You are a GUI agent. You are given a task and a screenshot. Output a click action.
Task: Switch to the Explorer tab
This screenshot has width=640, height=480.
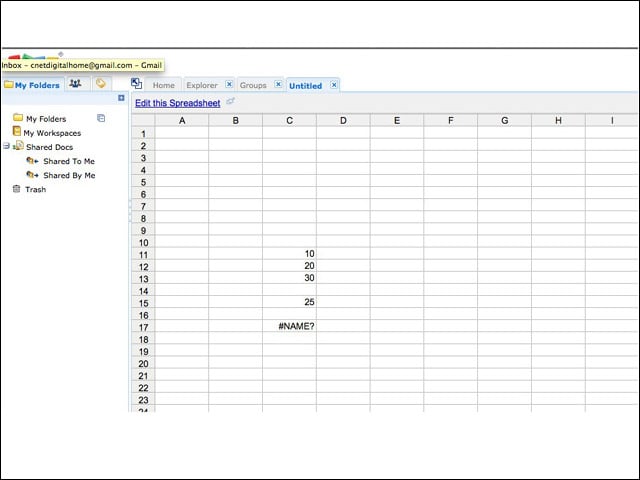click(202, 85)
